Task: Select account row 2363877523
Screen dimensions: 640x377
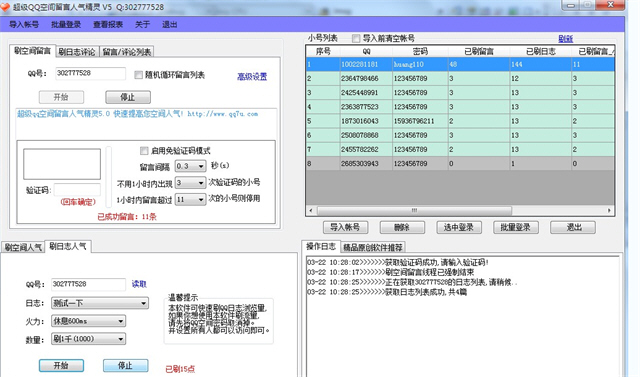Action: 460,107
